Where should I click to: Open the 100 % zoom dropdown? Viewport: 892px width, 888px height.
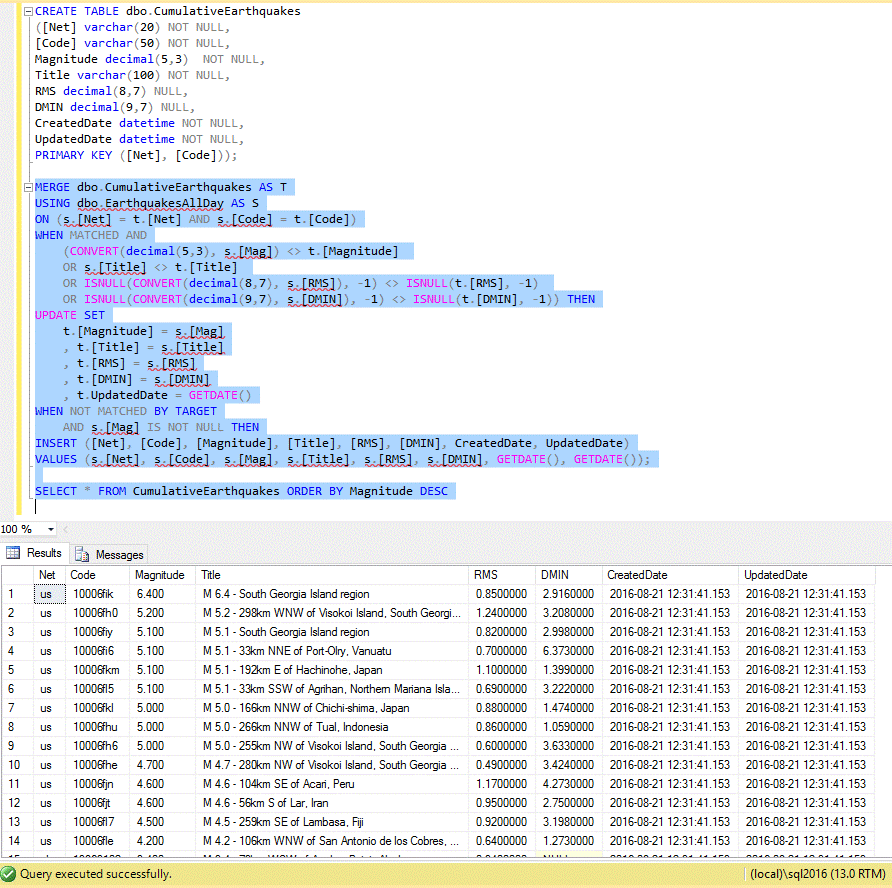tap(51, 529)
